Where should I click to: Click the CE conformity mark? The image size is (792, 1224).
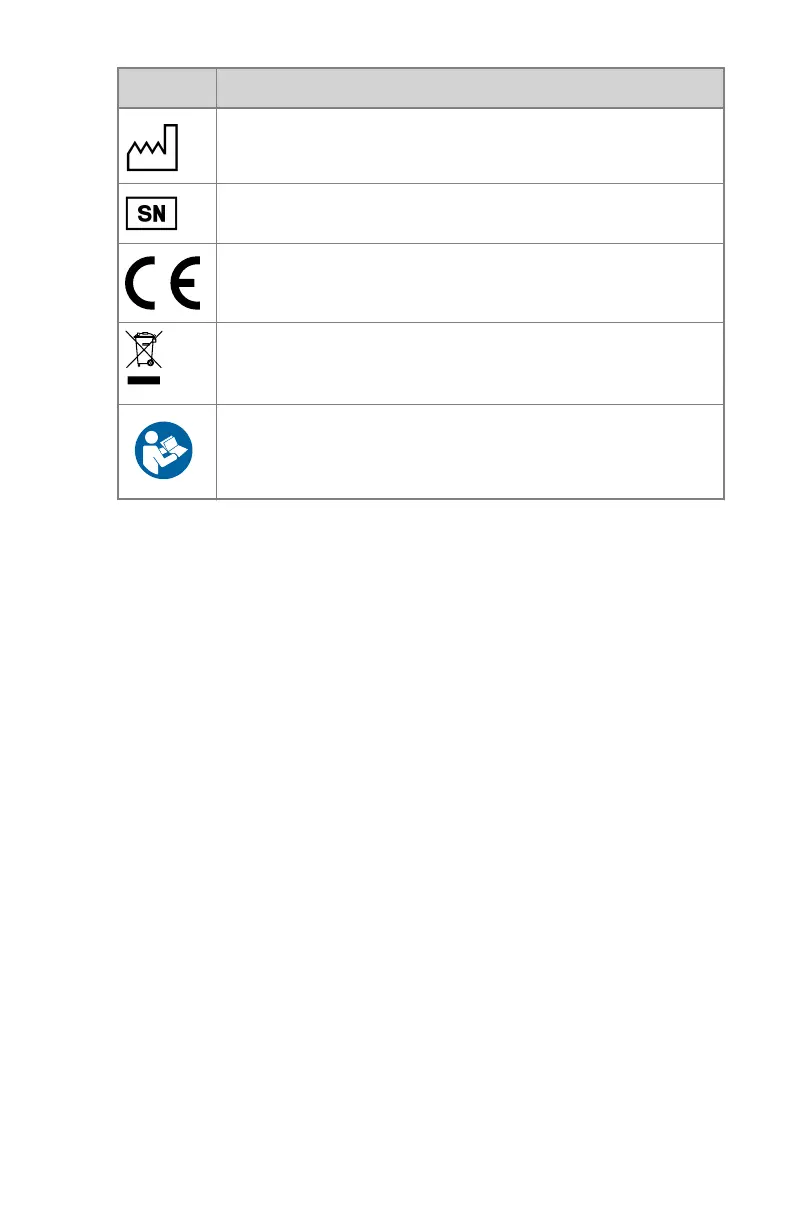[164, 283]
